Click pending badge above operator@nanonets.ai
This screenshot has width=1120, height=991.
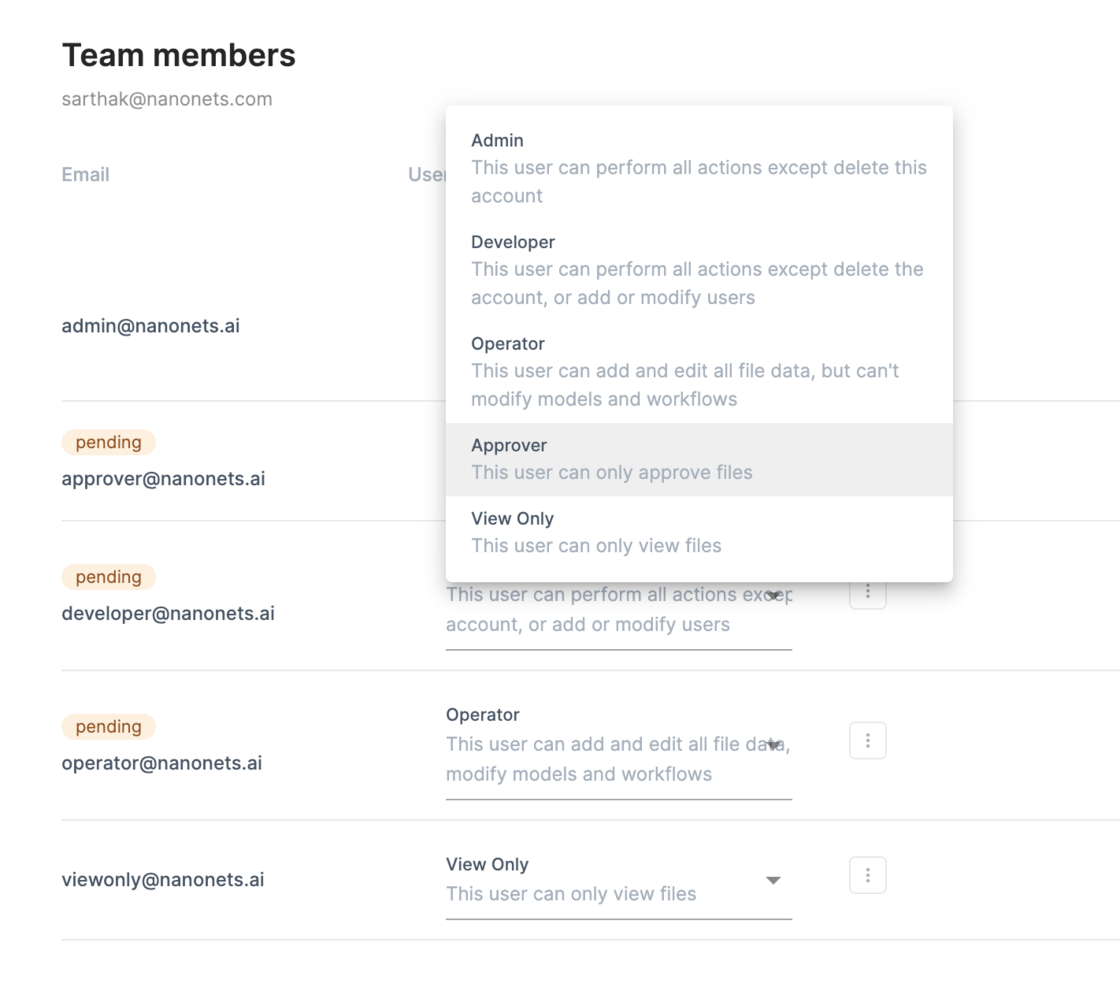click(108, 727)
